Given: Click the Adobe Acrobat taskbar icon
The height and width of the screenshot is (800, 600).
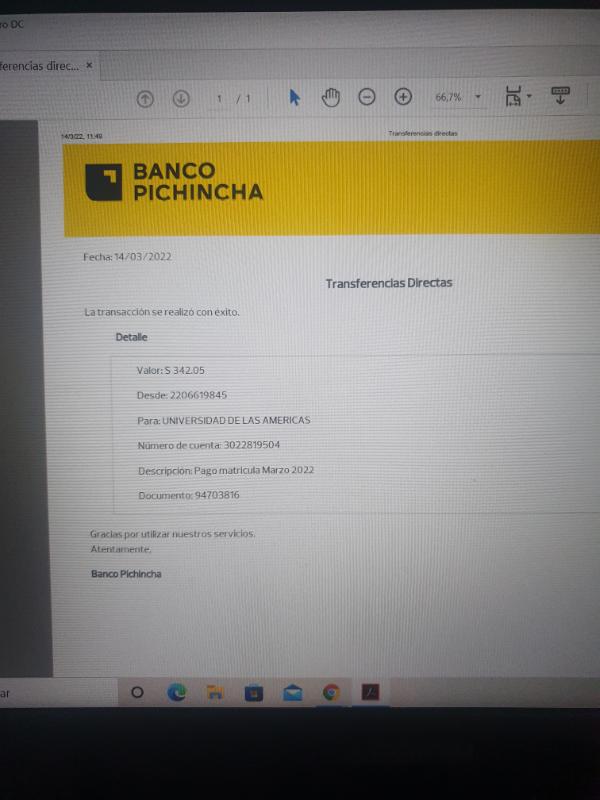Looking at the screenshot, I should [370, 692].
